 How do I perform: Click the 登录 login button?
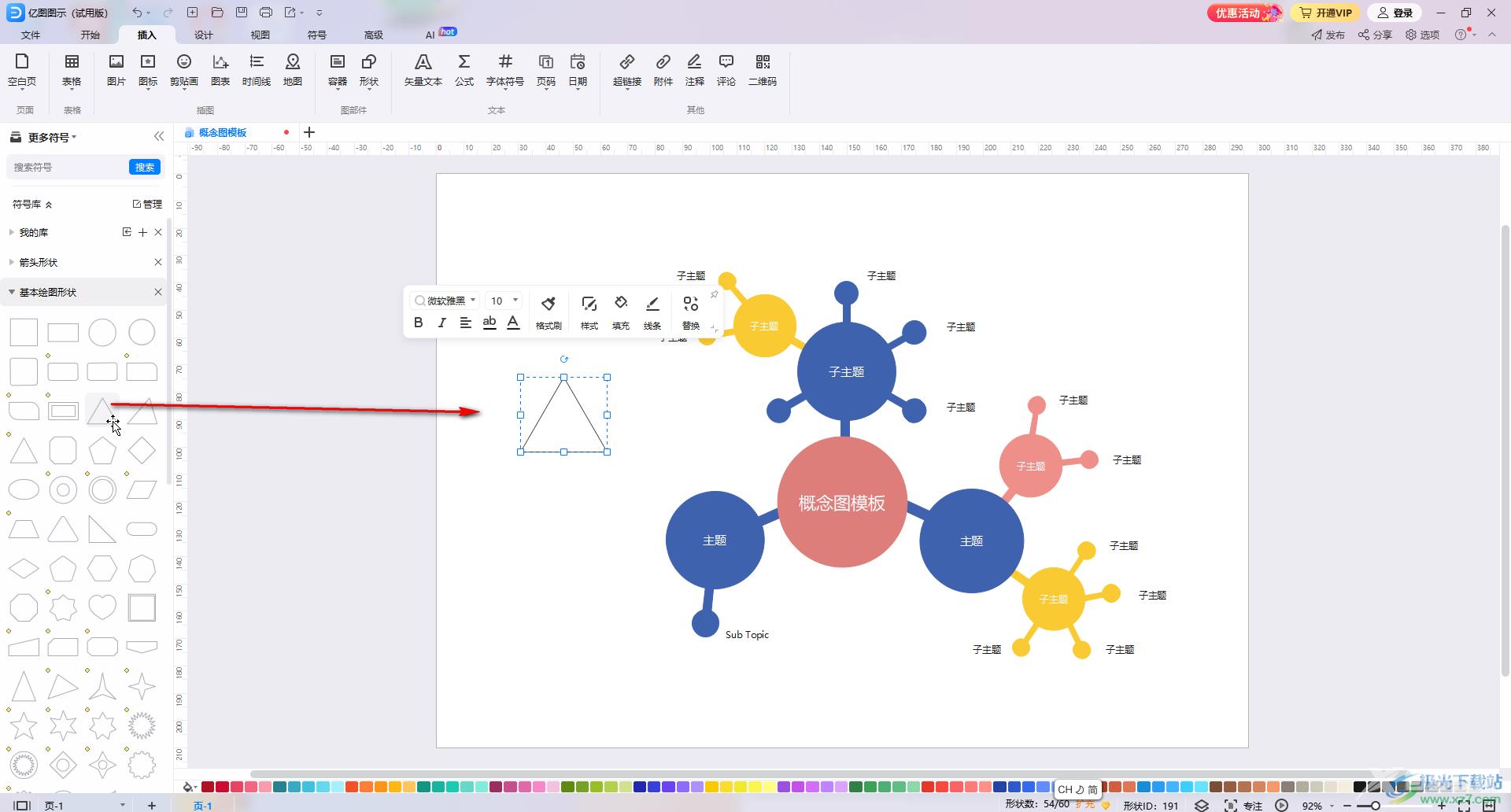click(x=1395, y=13)
